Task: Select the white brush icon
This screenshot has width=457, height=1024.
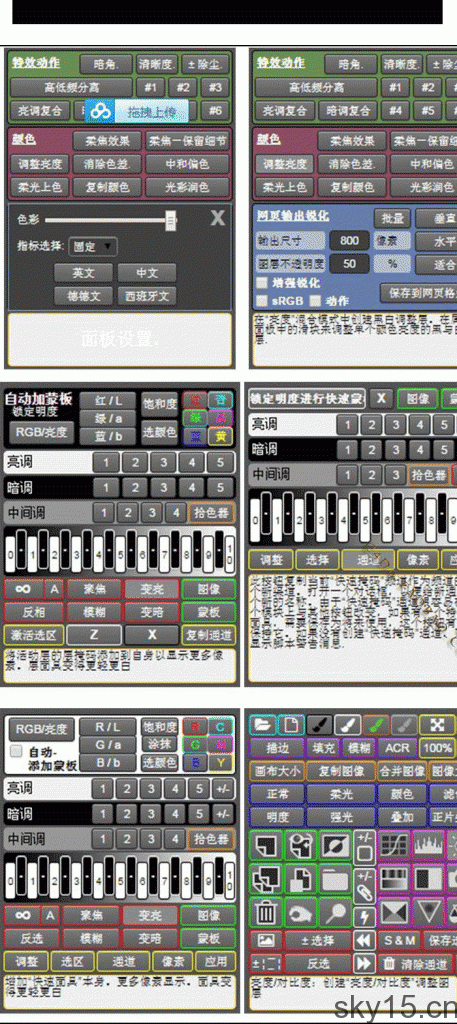Action: [347, 725]
